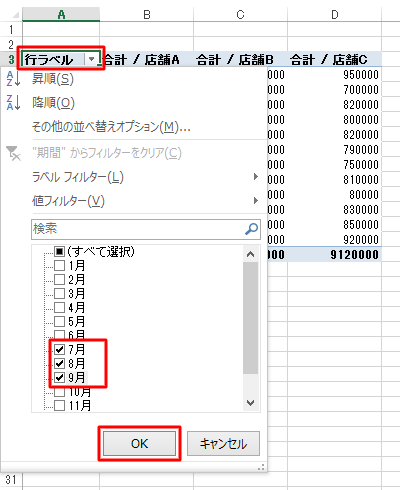Open その他の並べ替えオプション(M)...
The width and height of the screenshot is (400, 490).
coord(111,127)
